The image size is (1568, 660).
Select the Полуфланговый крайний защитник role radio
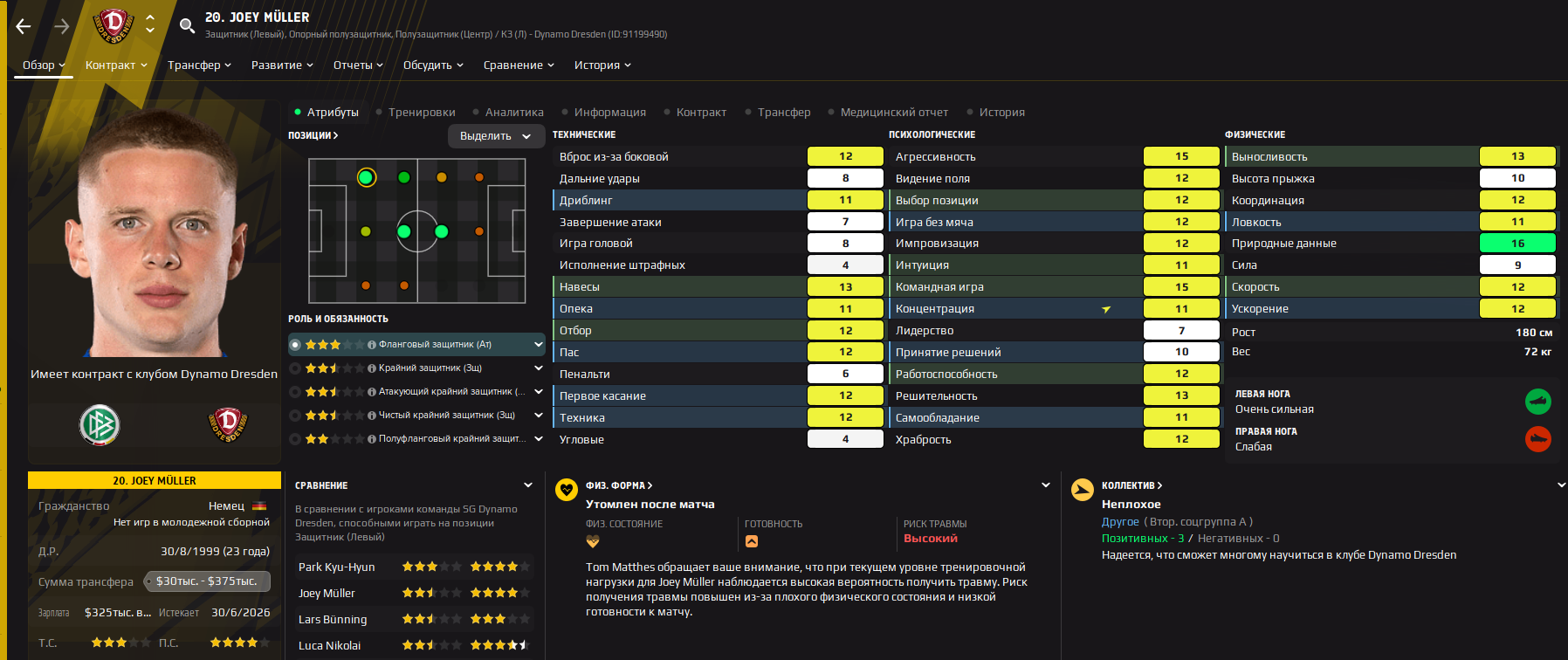296,439
